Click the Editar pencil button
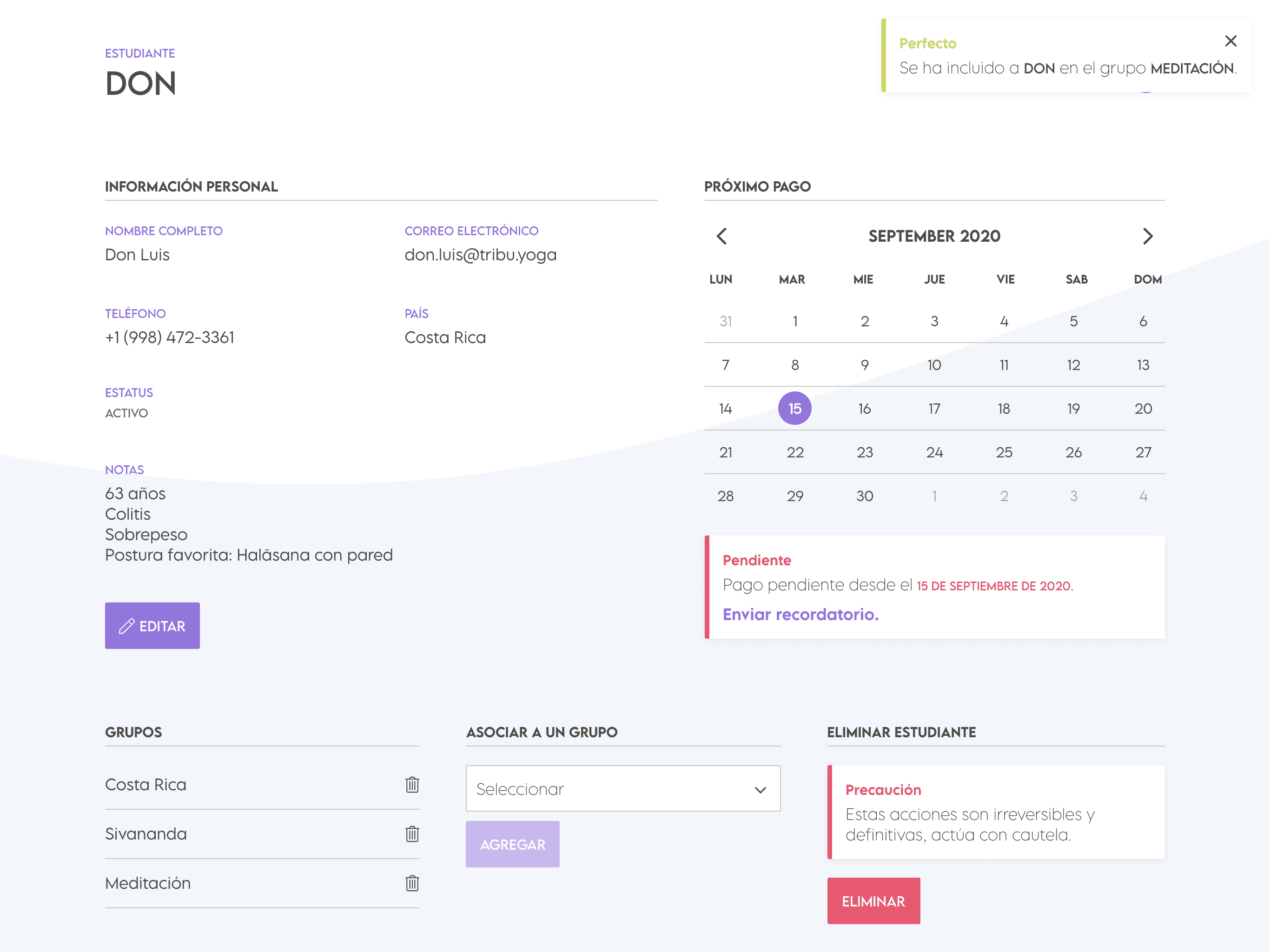Viewport: 1270px width, 952px height. 152,626
